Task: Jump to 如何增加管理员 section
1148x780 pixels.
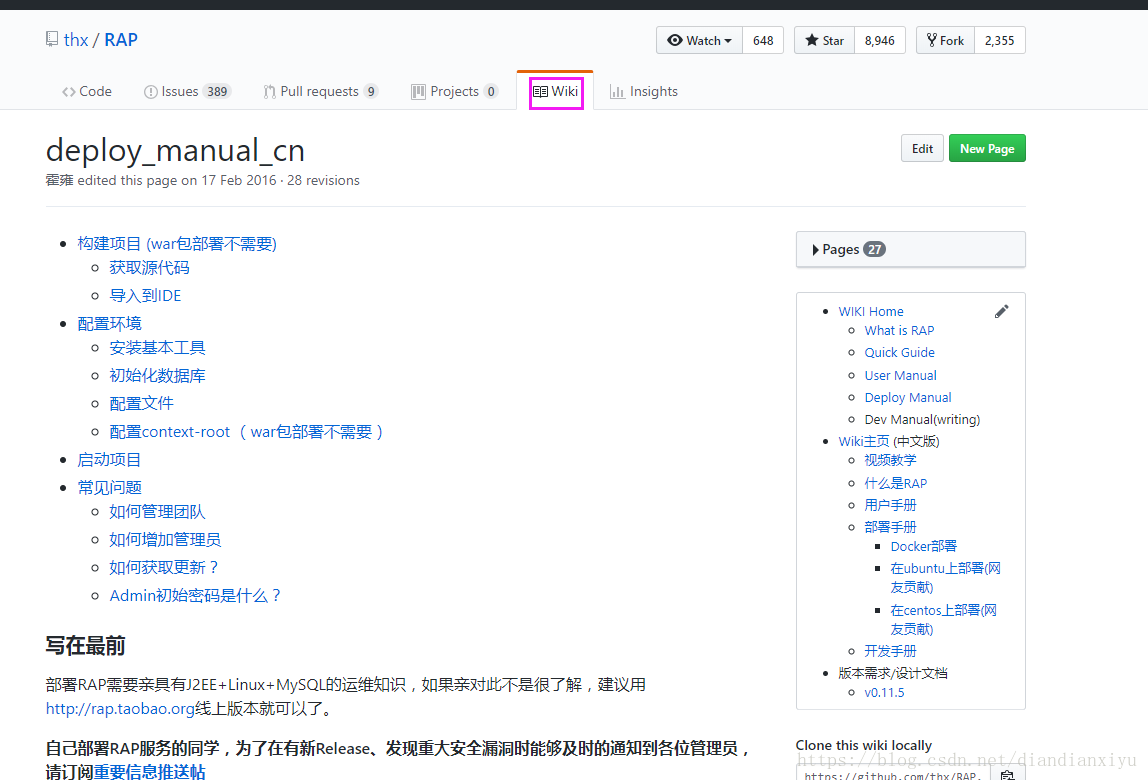Action: click(x=165, y=540)
